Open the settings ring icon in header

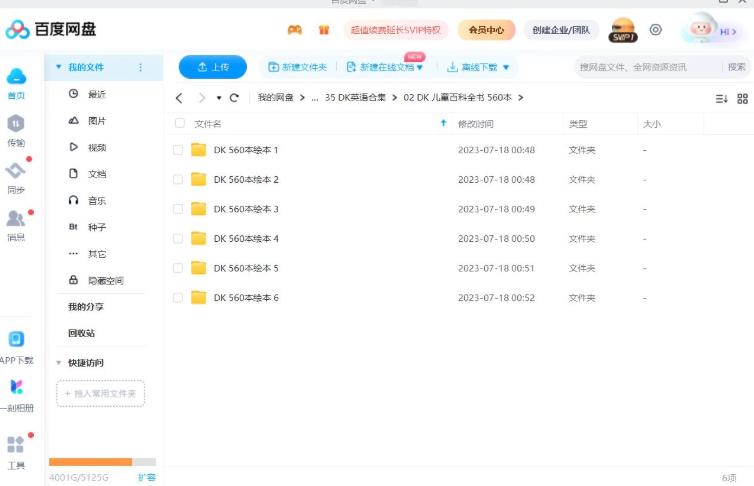[655, 30]
